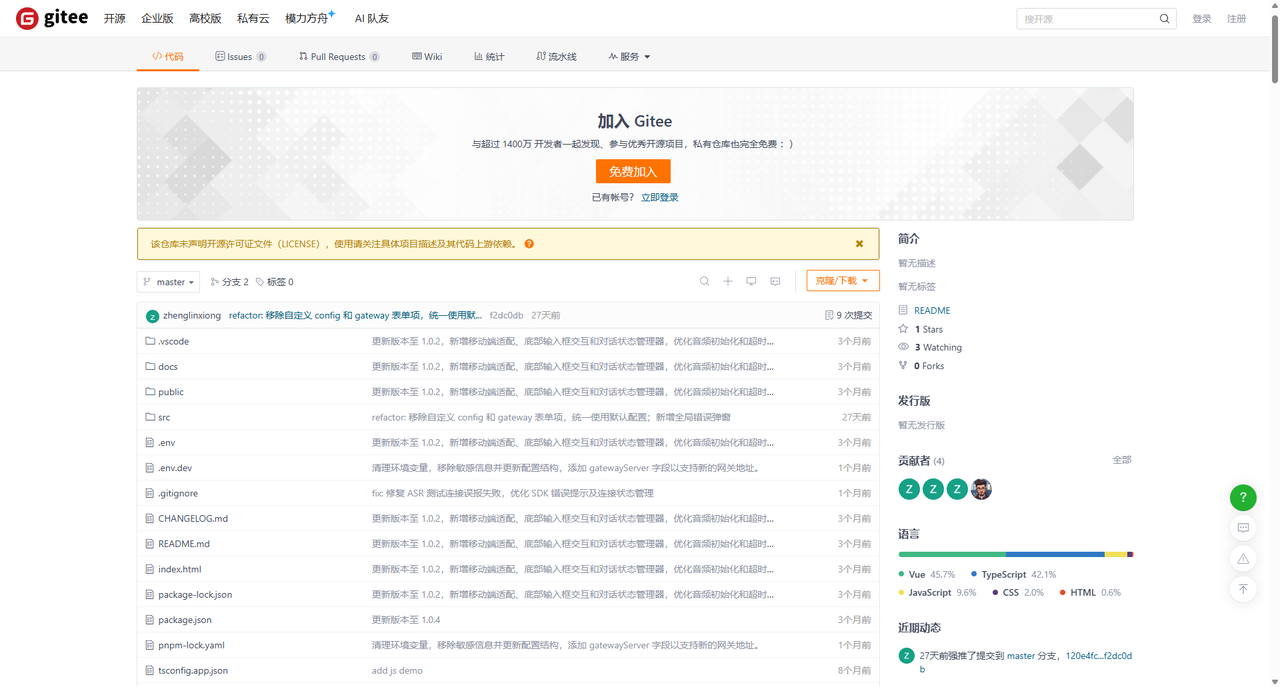Open the 流水线 tab
Screen dimensions: 1280x687
[556, 57]
